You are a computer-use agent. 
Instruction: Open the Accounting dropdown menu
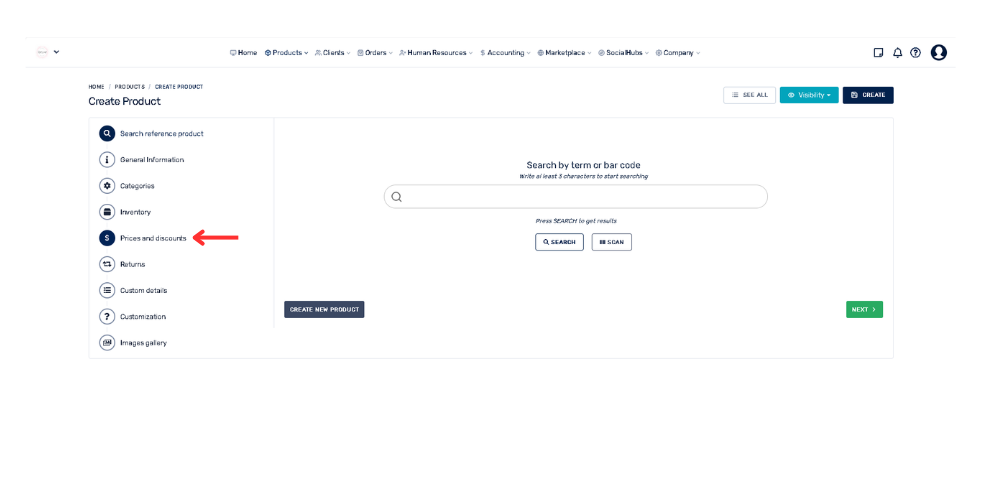pyautogui.click(x=505, y=53)
